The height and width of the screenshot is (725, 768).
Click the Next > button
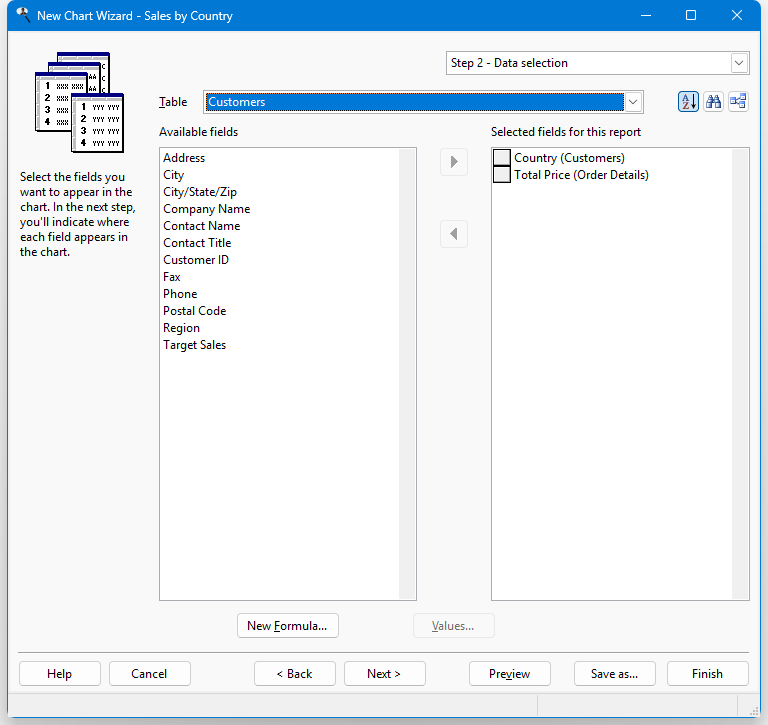(384, 674)
